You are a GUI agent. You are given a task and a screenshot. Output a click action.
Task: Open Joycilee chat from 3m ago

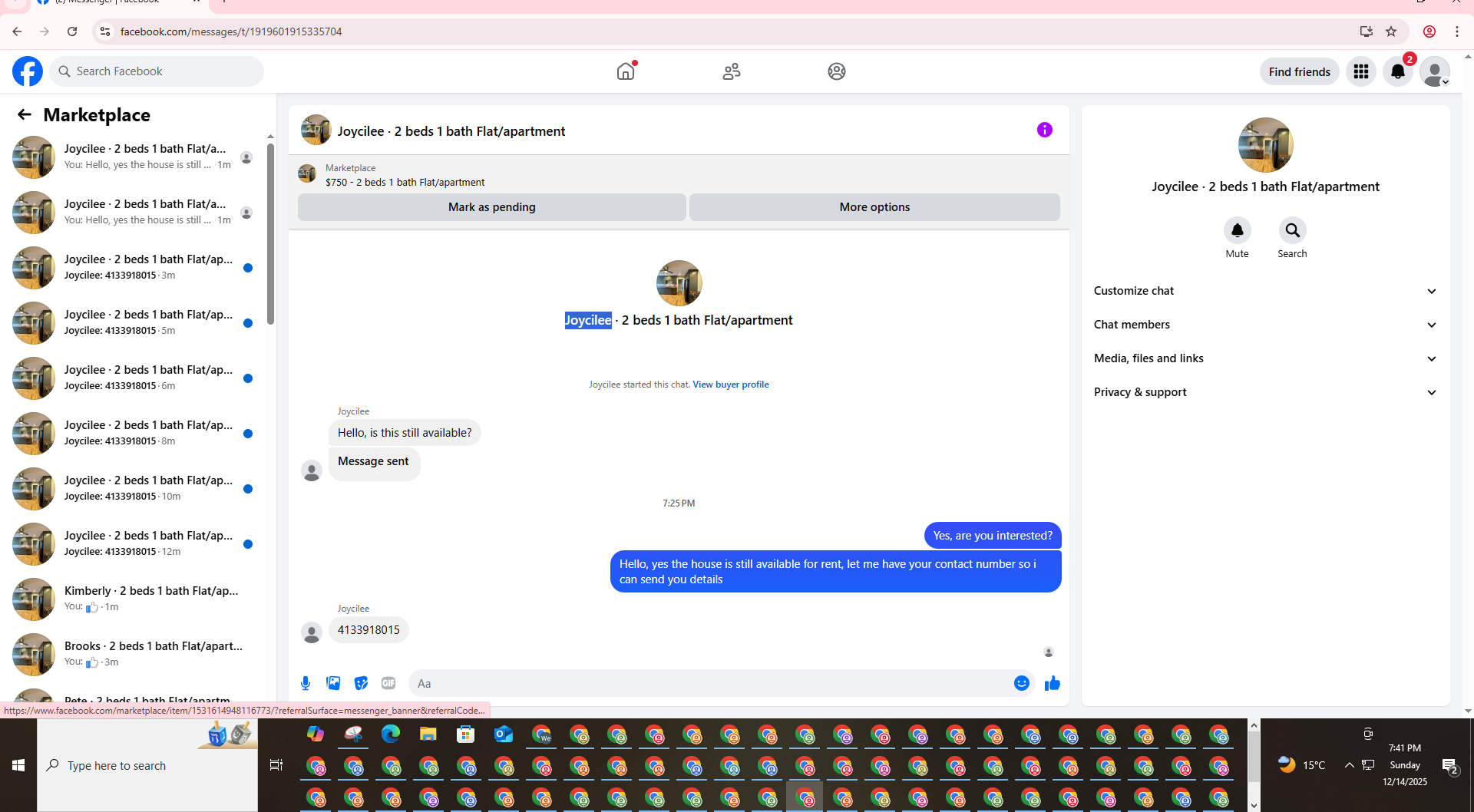click(x=134, y=267)
